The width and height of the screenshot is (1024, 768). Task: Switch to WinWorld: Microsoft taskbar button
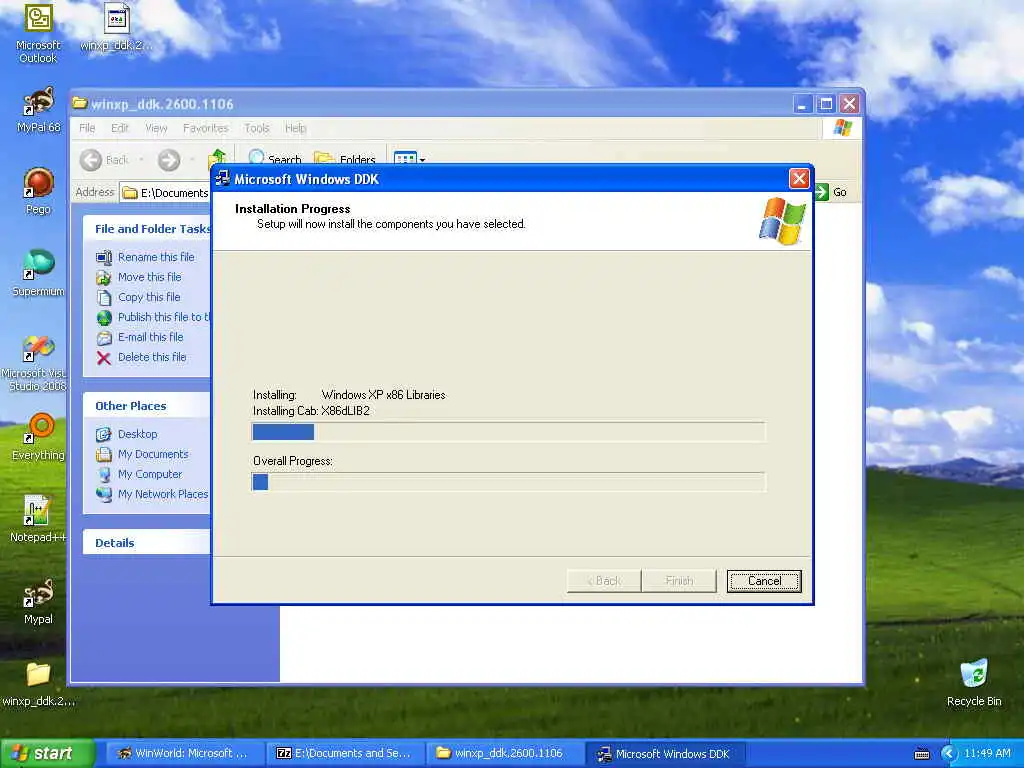click(x=183, y=753)
